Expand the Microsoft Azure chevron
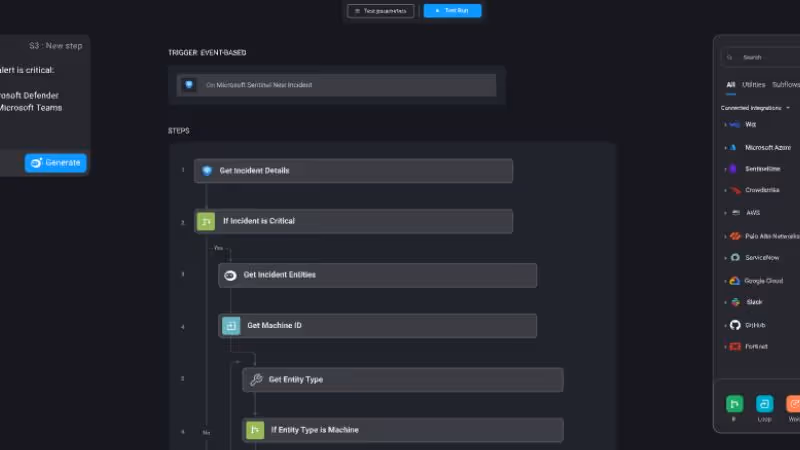The image size is (800, 450). click(x=726, y=147)
